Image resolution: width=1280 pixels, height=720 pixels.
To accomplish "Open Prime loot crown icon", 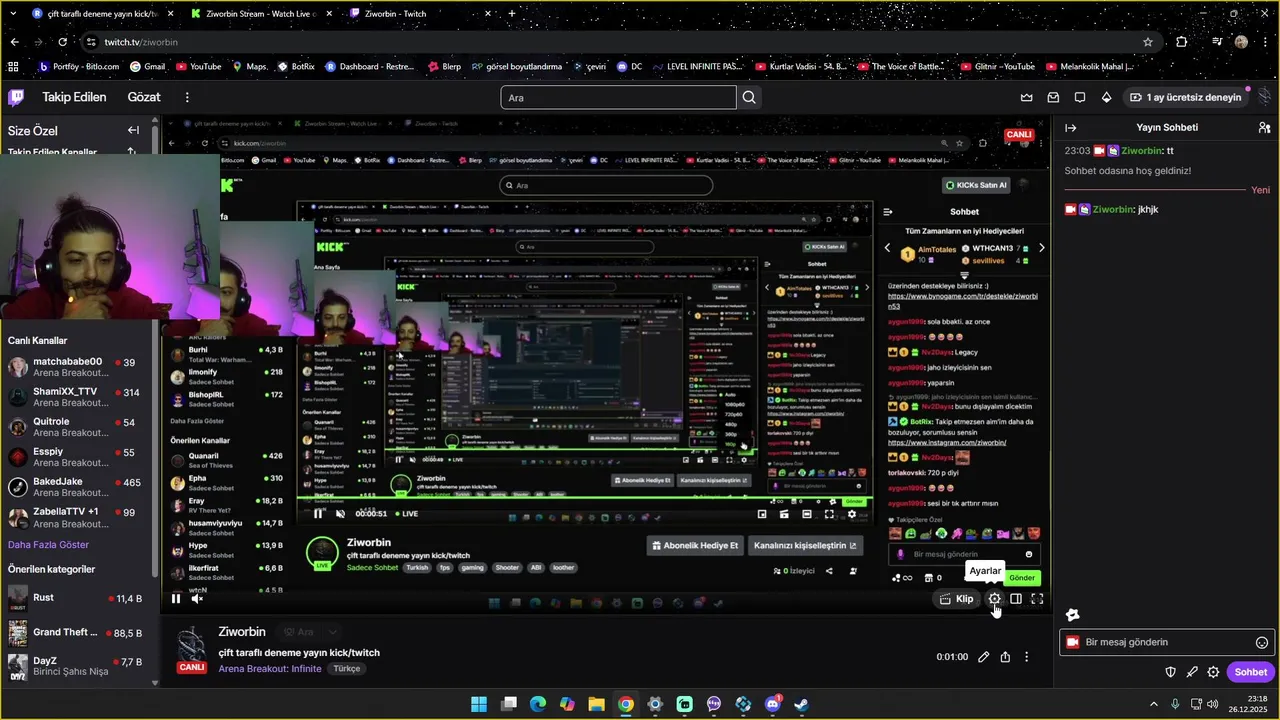I will [x=1027, y=97].
